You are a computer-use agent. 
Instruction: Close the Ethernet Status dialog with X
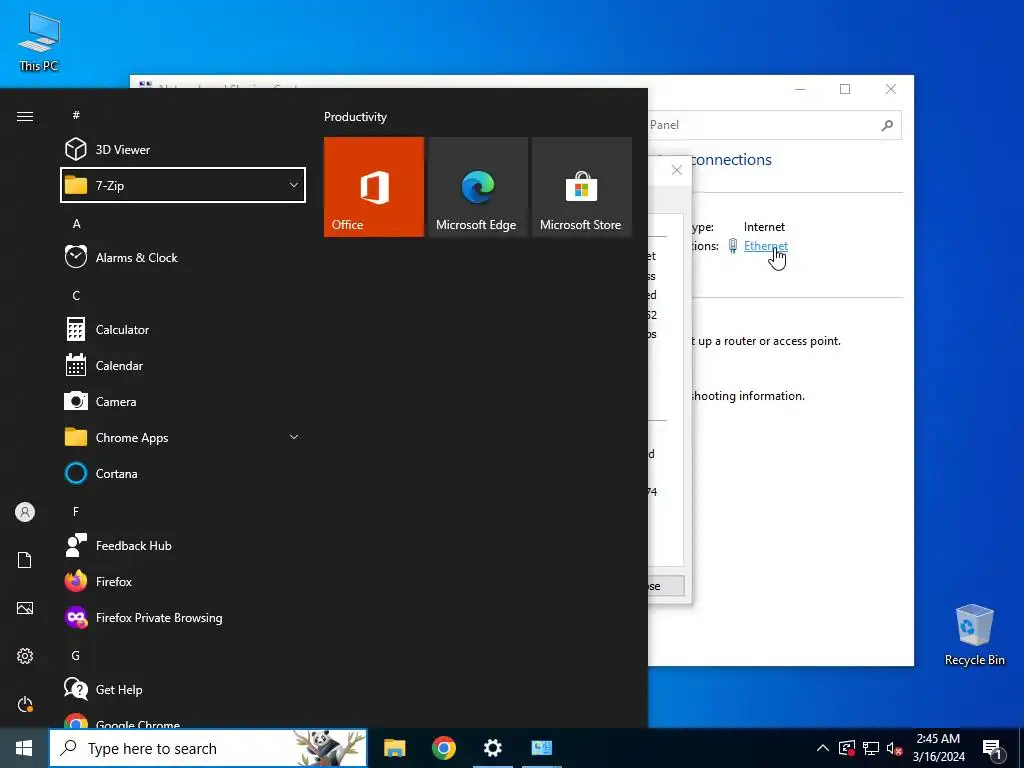(677, 170)
